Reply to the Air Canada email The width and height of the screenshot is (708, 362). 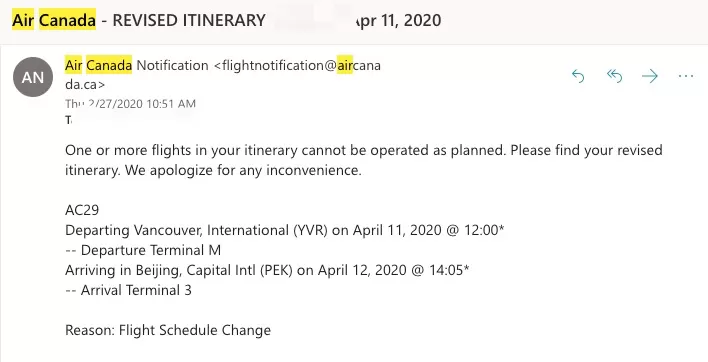click(x=578, y=76)
